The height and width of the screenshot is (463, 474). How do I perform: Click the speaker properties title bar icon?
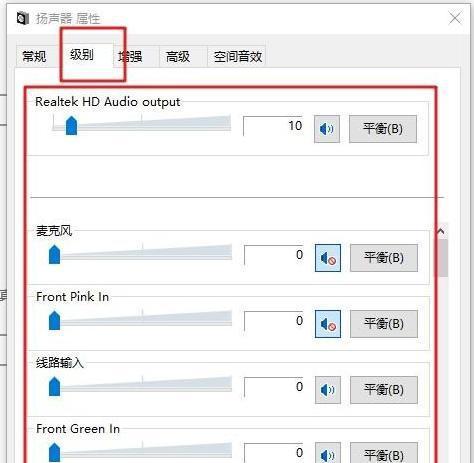click(x=23, y=18)
